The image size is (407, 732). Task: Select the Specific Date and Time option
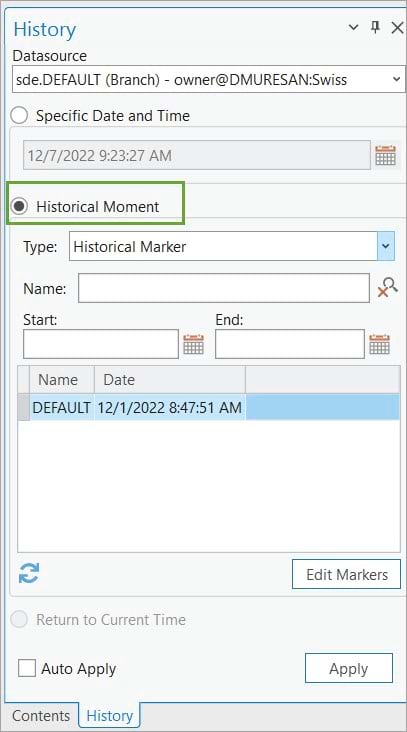tap(19, 115)
